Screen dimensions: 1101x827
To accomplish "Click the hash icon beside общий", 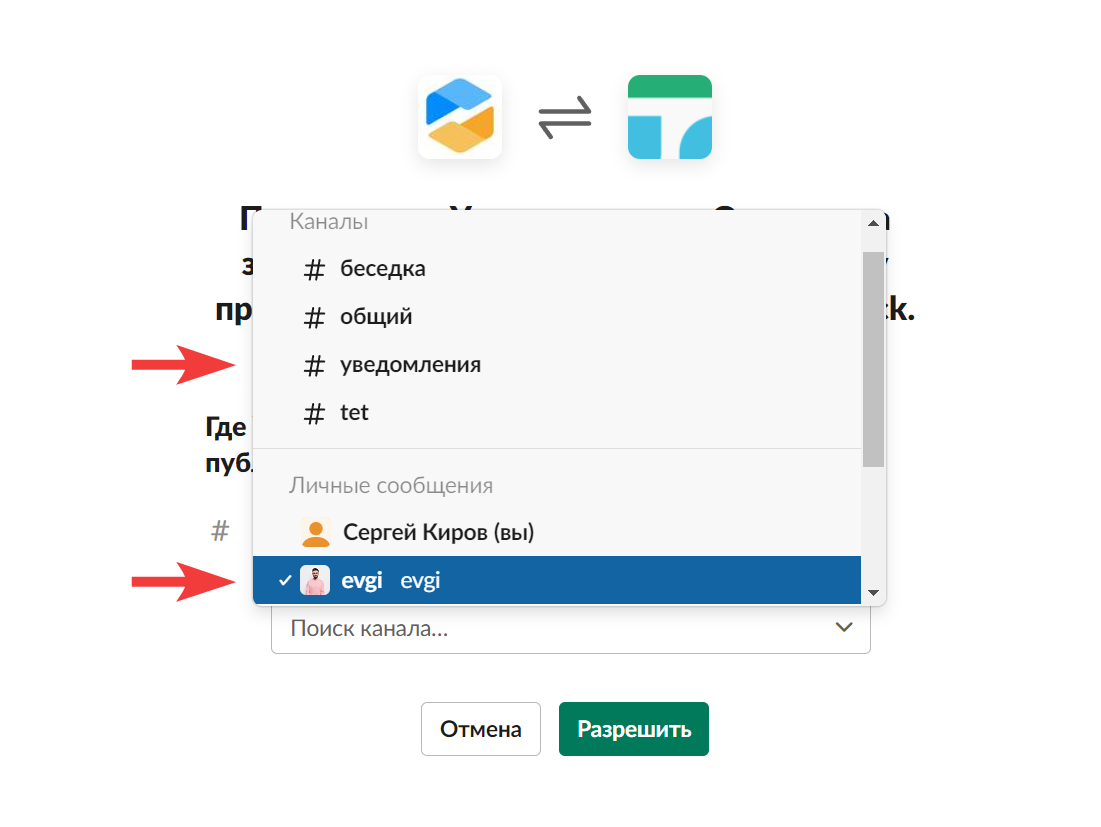I will (x=314, y=317).
